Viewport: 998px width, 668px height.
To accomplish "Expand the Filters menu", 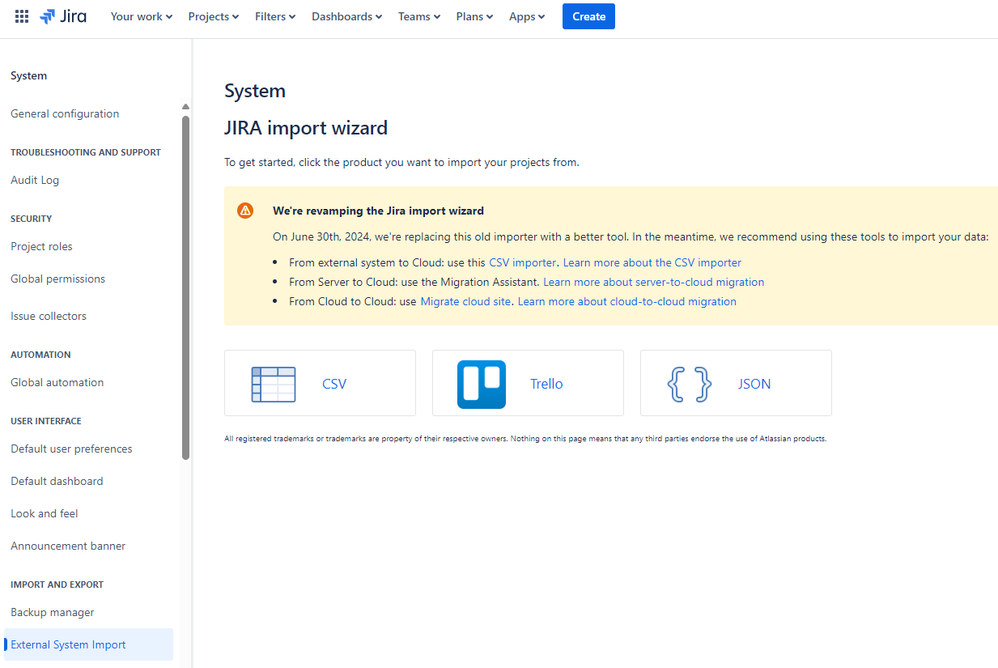I will tap(275, 17).
